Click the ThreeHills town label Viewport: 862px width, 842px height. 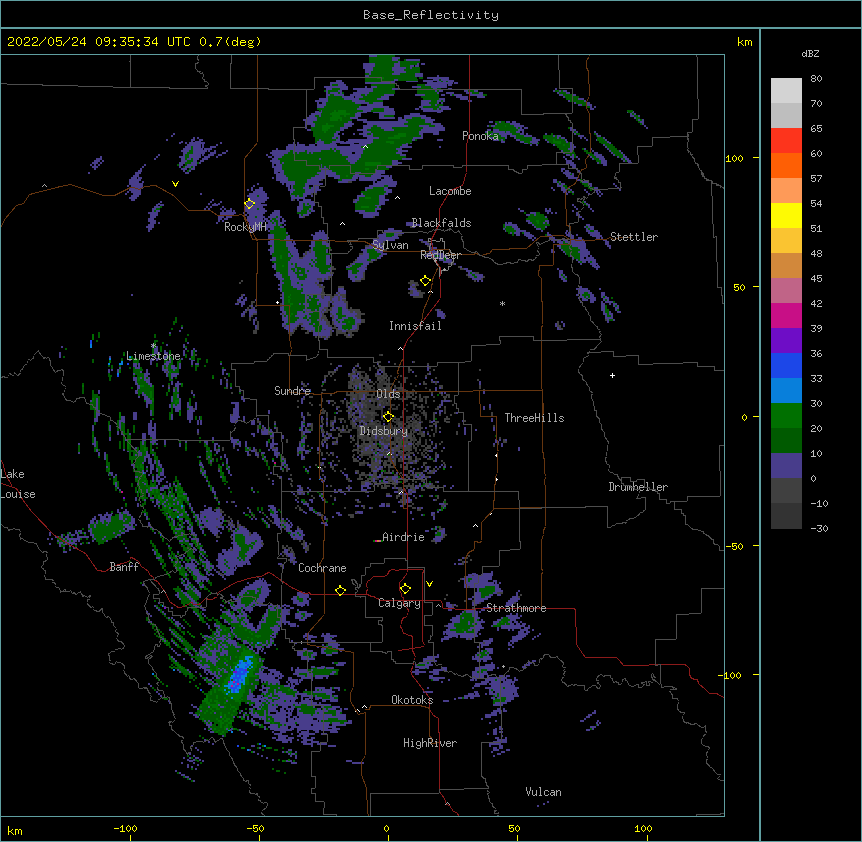(x=534, y=418)
